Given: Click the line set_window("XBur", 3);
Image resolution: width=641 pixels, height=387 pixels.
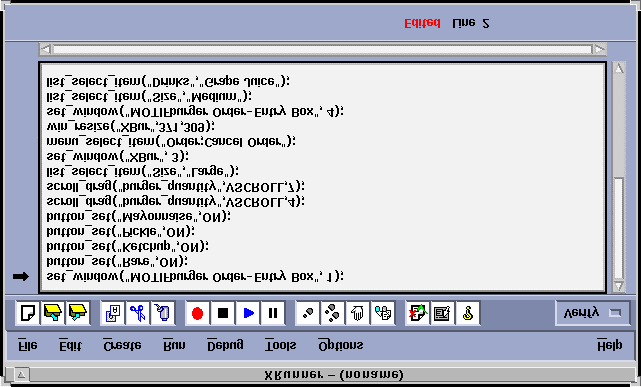Looking at the screenshot, I should click(x=117, y=156).
